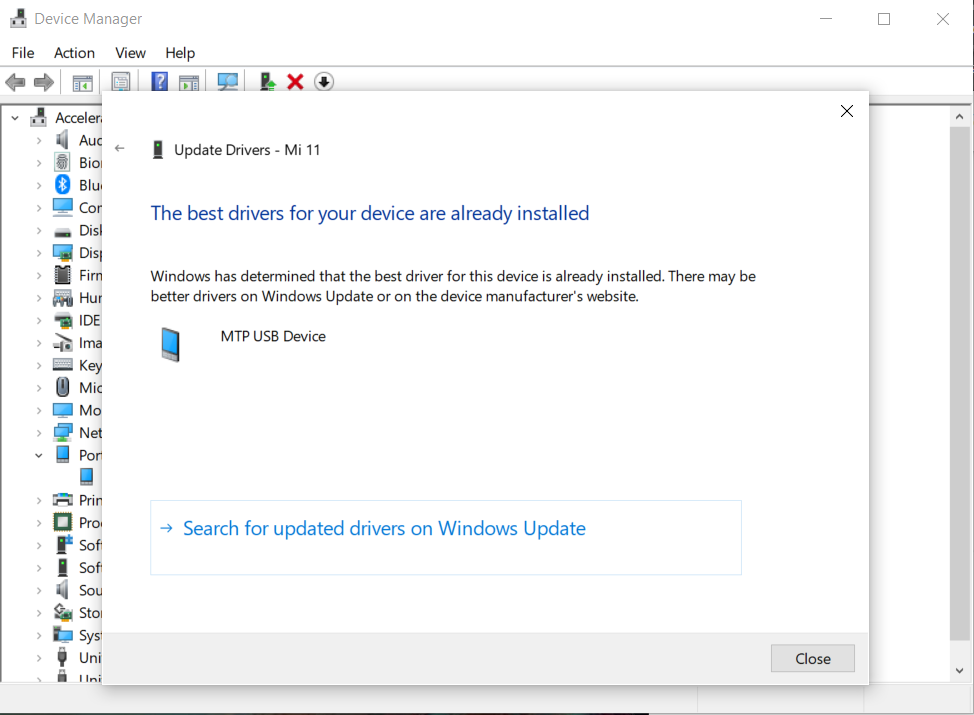Click the MTP USB Device icon
This screenshot has width=974, height=715.
tap(170, 344)
